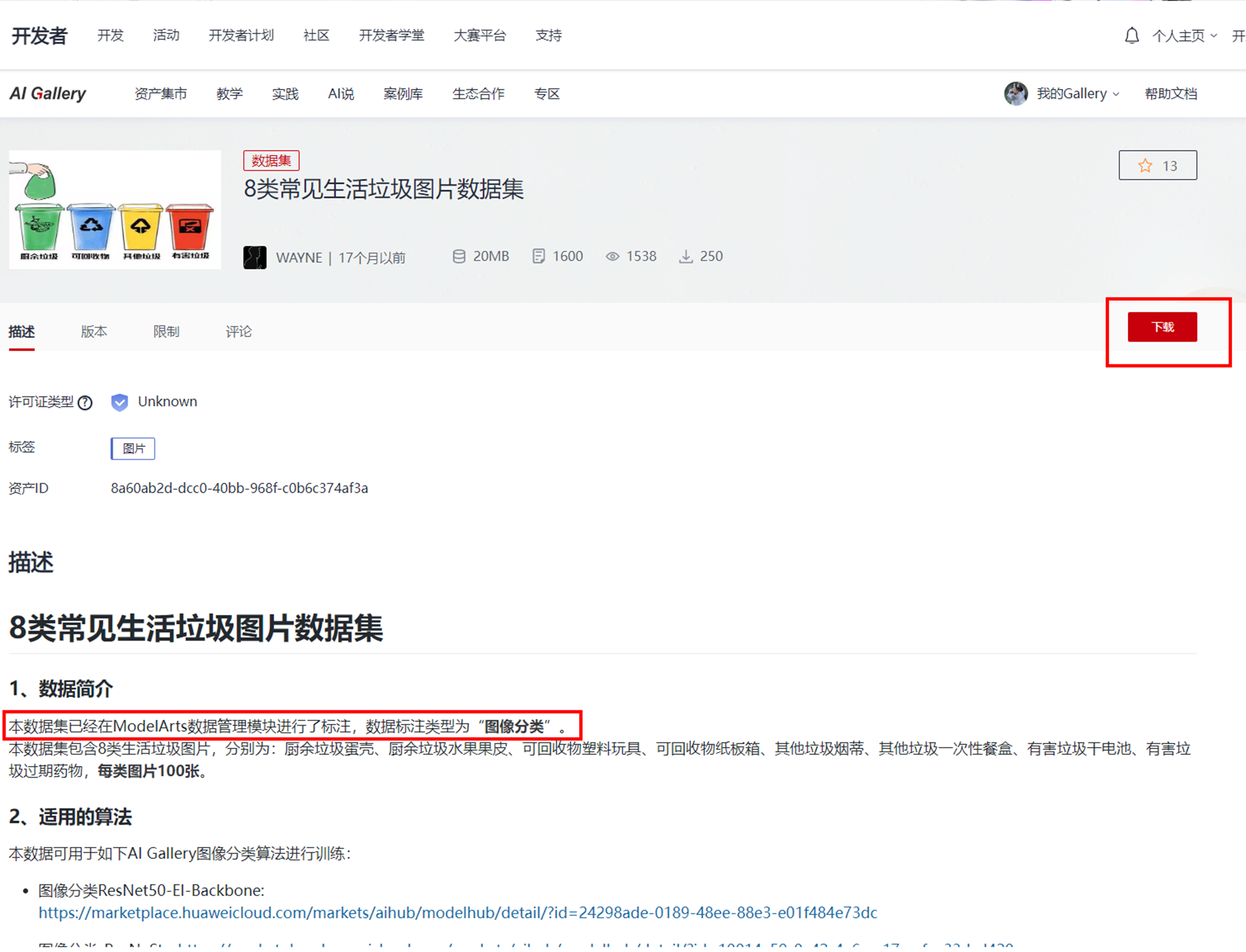Click the 图片 tag label
Viewport: 1246px width, 952px height.
click(133, 448)
